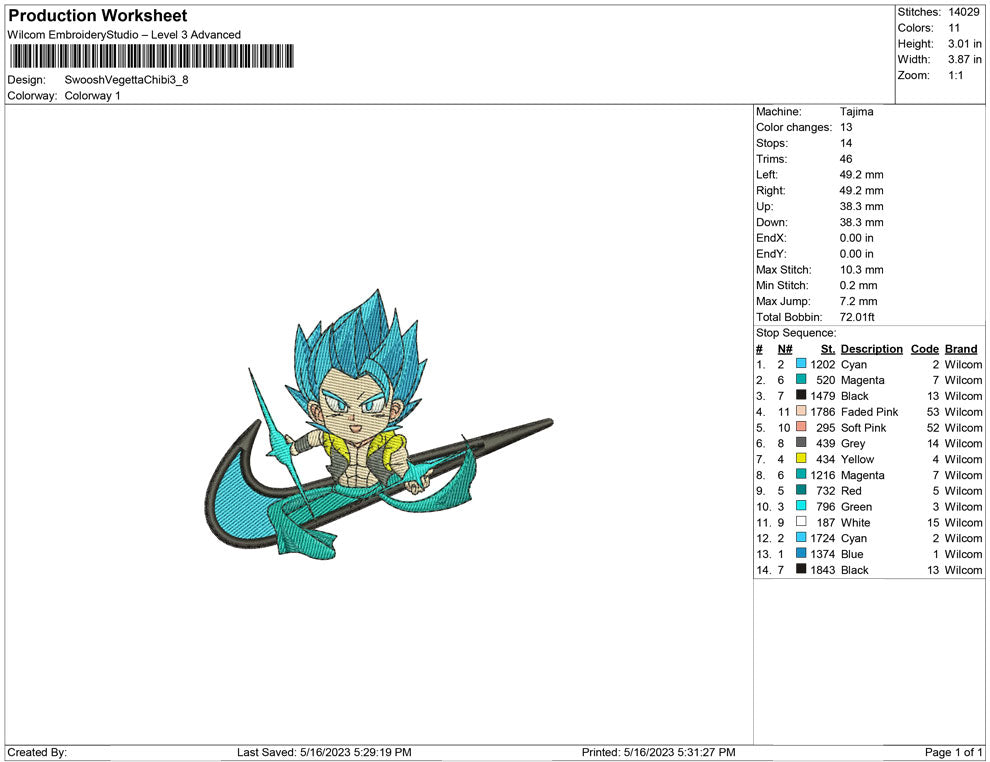Click 'Wilcom EmbroideryStudio – Level 3 Advanced' text
The height and width of the screenshot is (762, 990).
click(124, 35)
